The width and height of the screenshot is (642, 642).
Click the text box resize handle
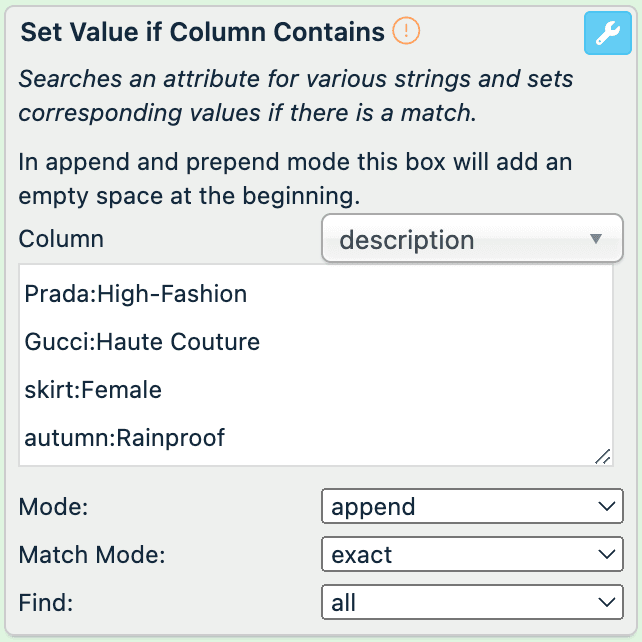point(602,456)
